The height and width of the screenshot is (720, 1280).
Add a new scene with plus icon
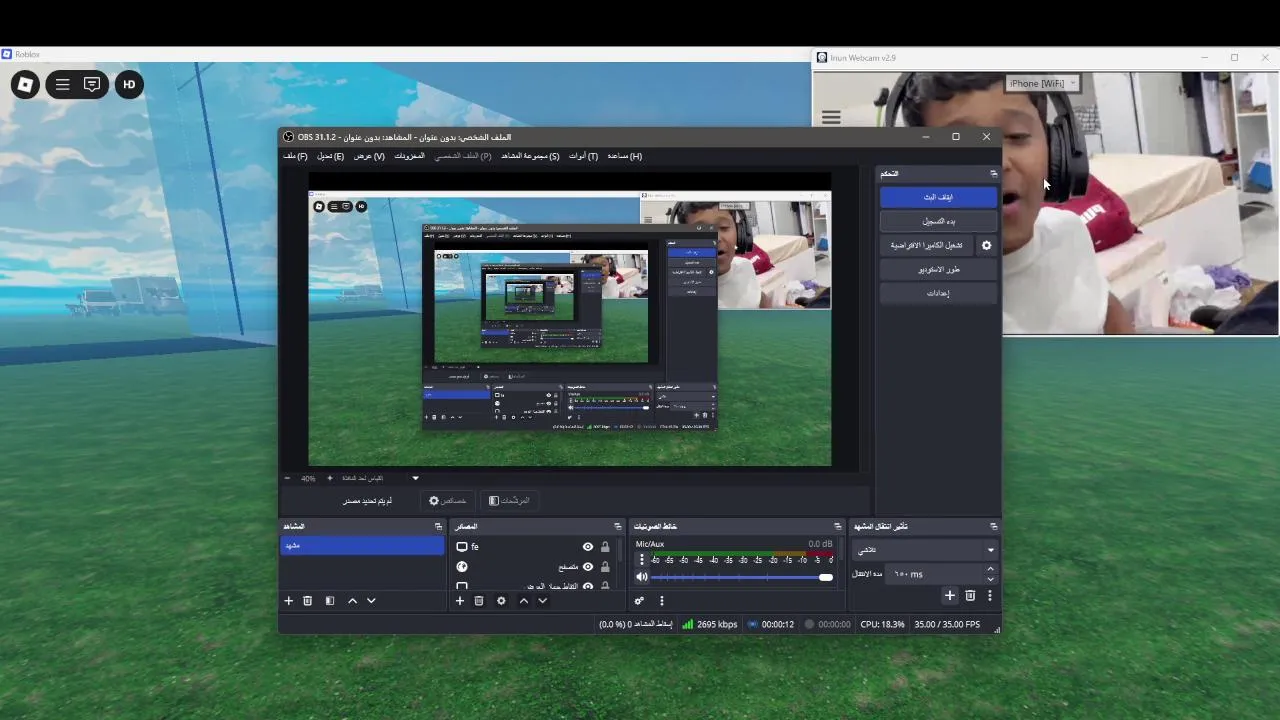pyautogui.click(x=289, y=601)
